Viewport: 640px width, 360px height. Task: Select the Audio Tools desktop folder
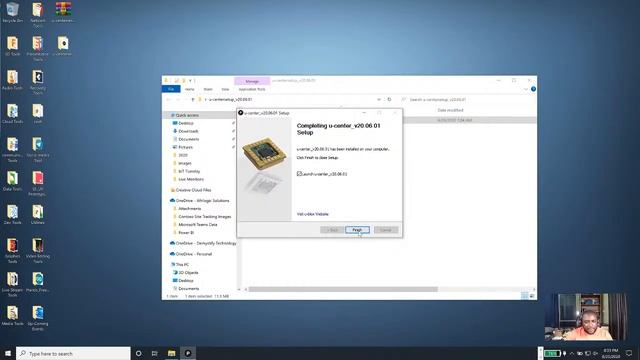click(13, 80)
